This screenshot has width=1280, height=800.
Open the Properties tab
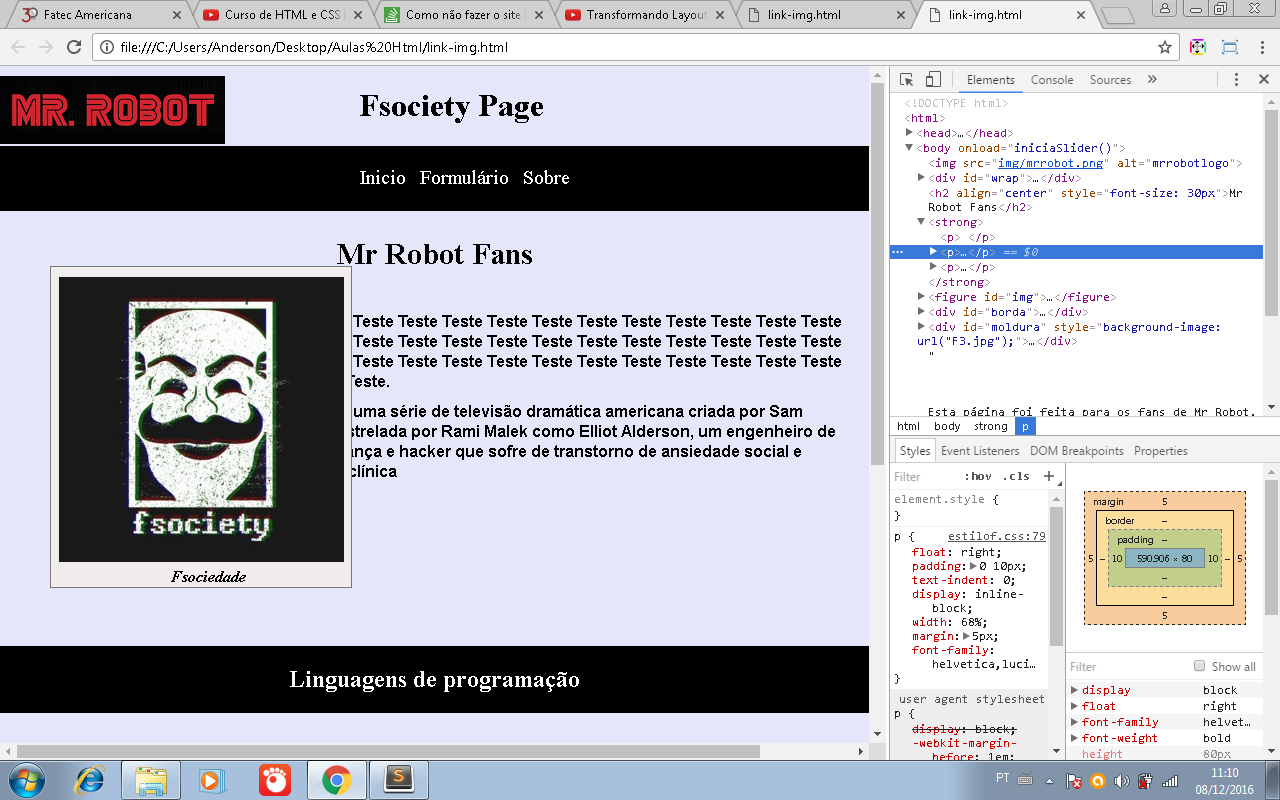coord(1161,451)
